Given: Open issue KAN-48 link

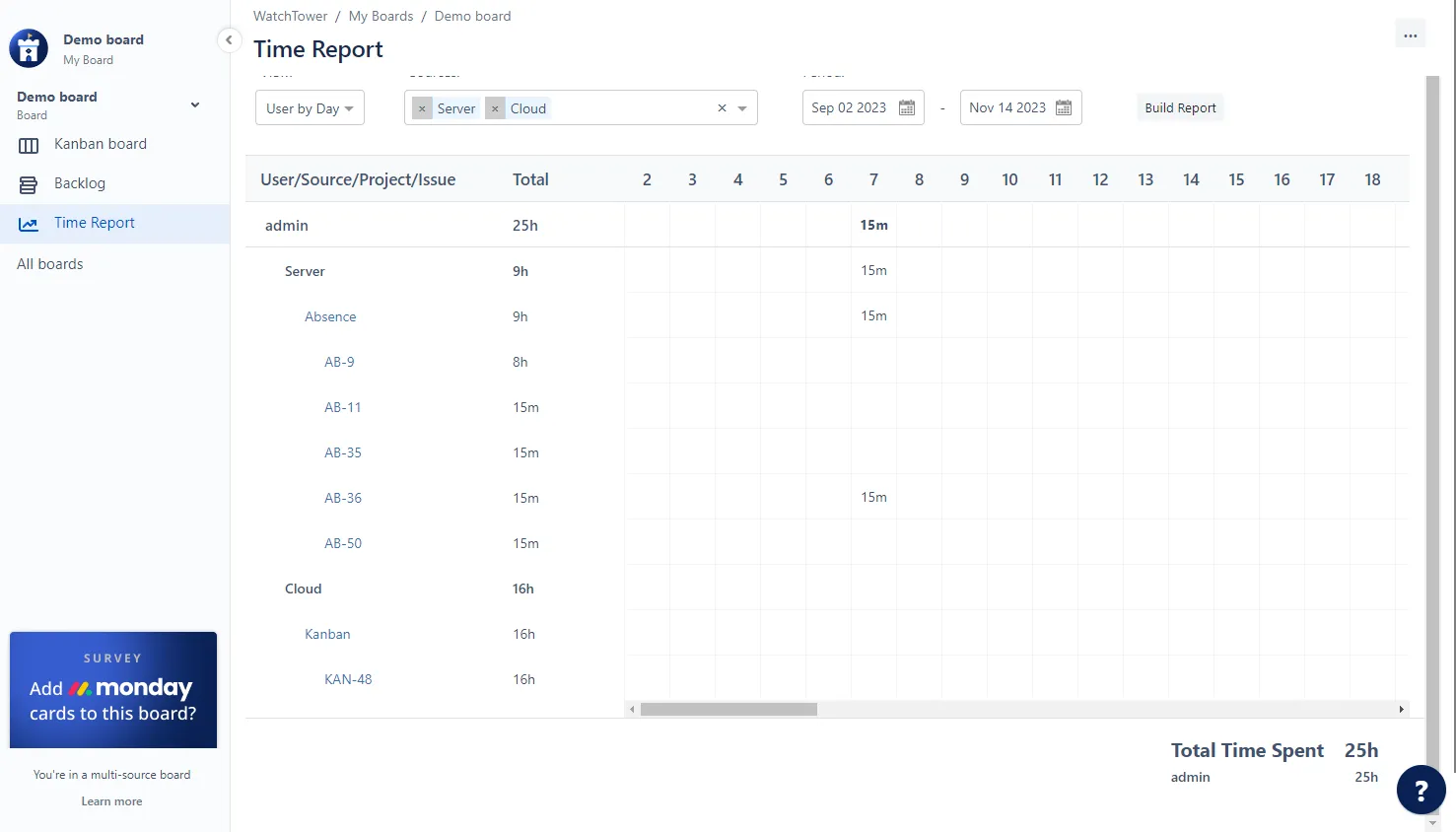Looking at the screenshot, I should (x=348, y=679).
